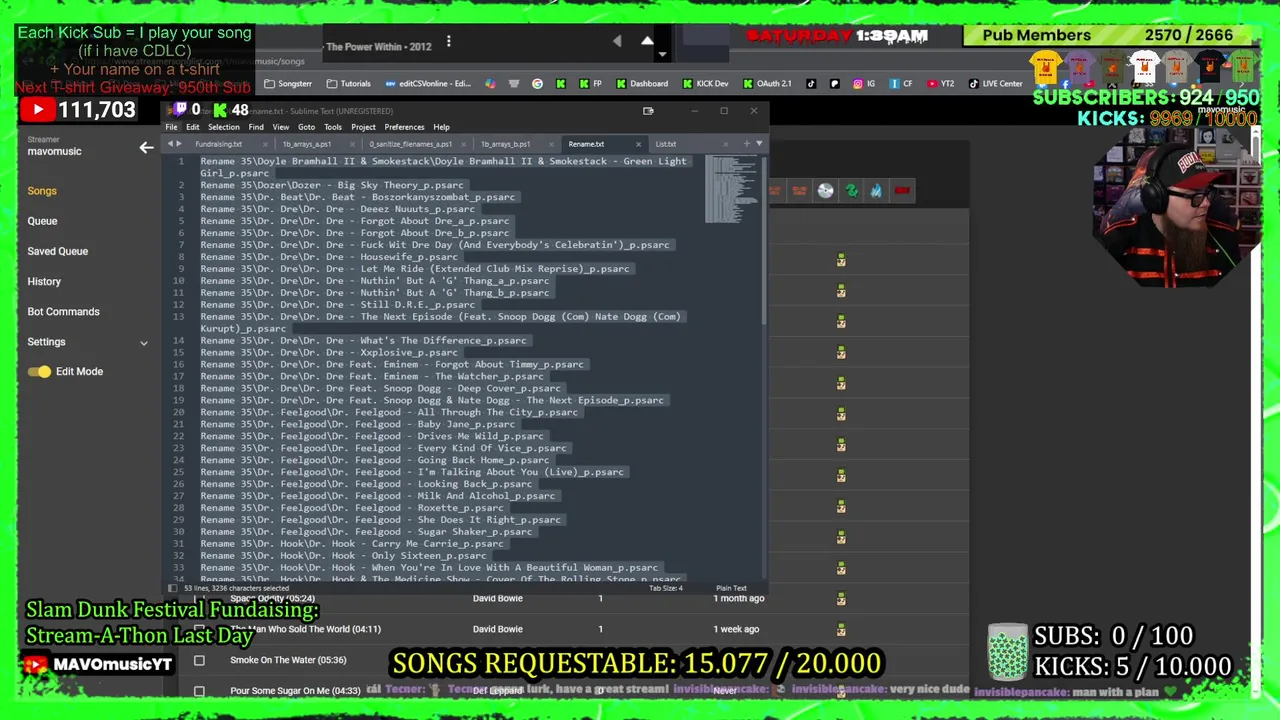Open the File menu in Sublime Text
This screenshot has height=720, width=1280.
[172, 127]
